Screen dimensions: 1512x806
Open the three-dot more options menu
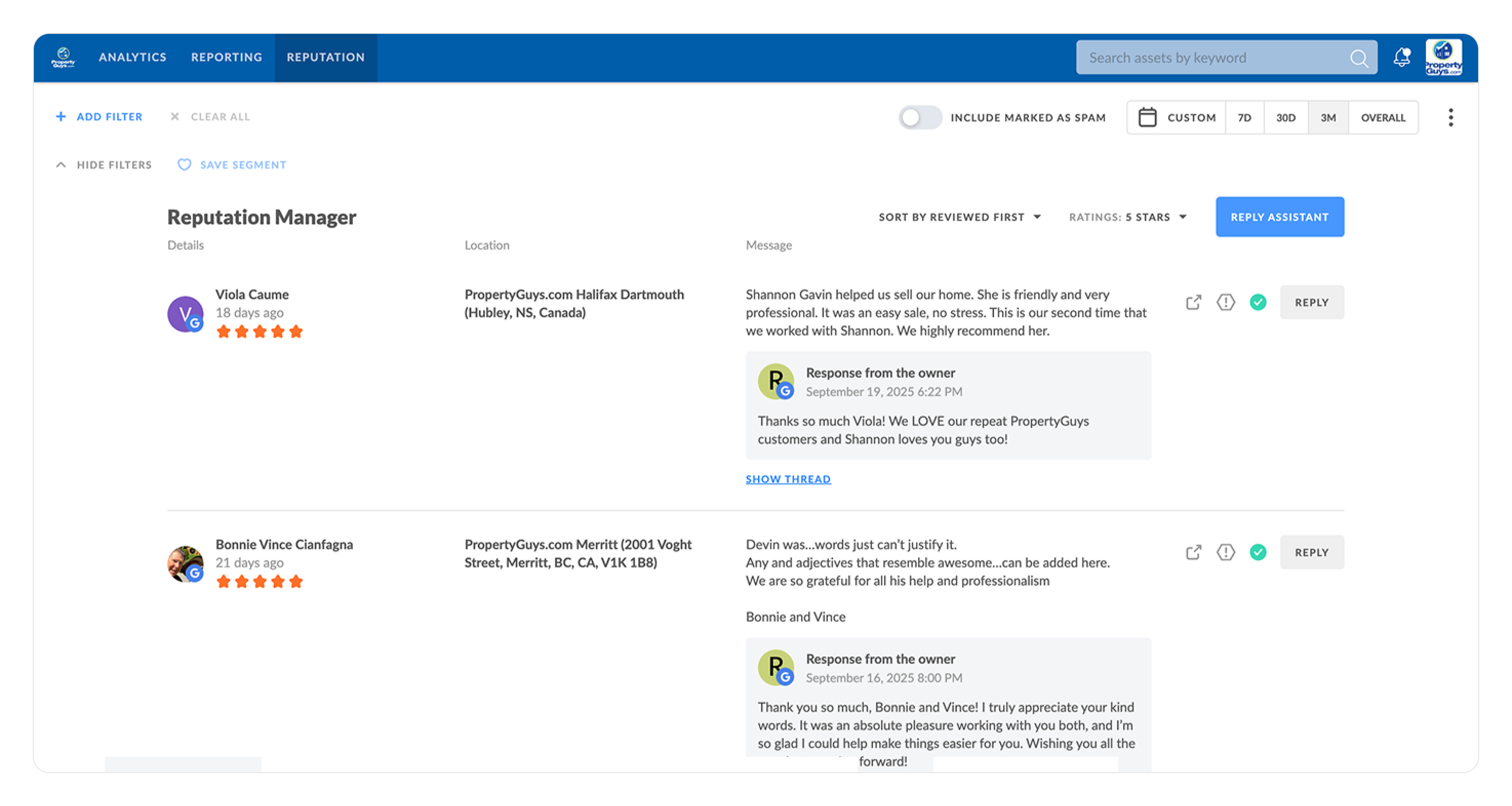tap(1450, 117)
